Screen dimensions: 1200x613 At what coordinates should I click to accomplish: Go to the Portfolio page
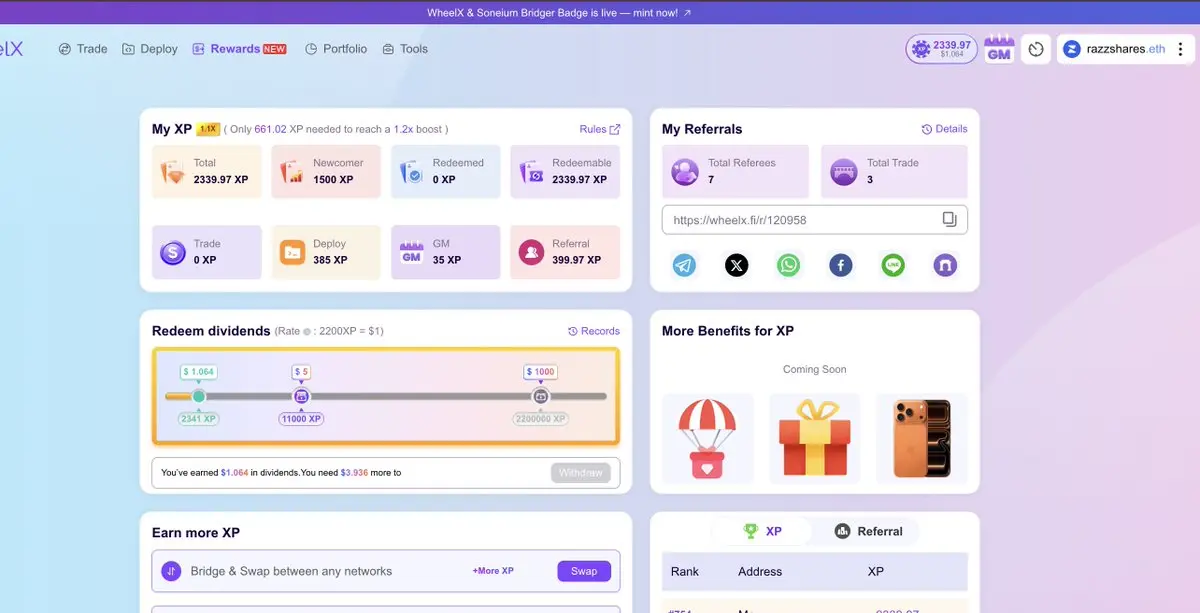click(336, 48)
